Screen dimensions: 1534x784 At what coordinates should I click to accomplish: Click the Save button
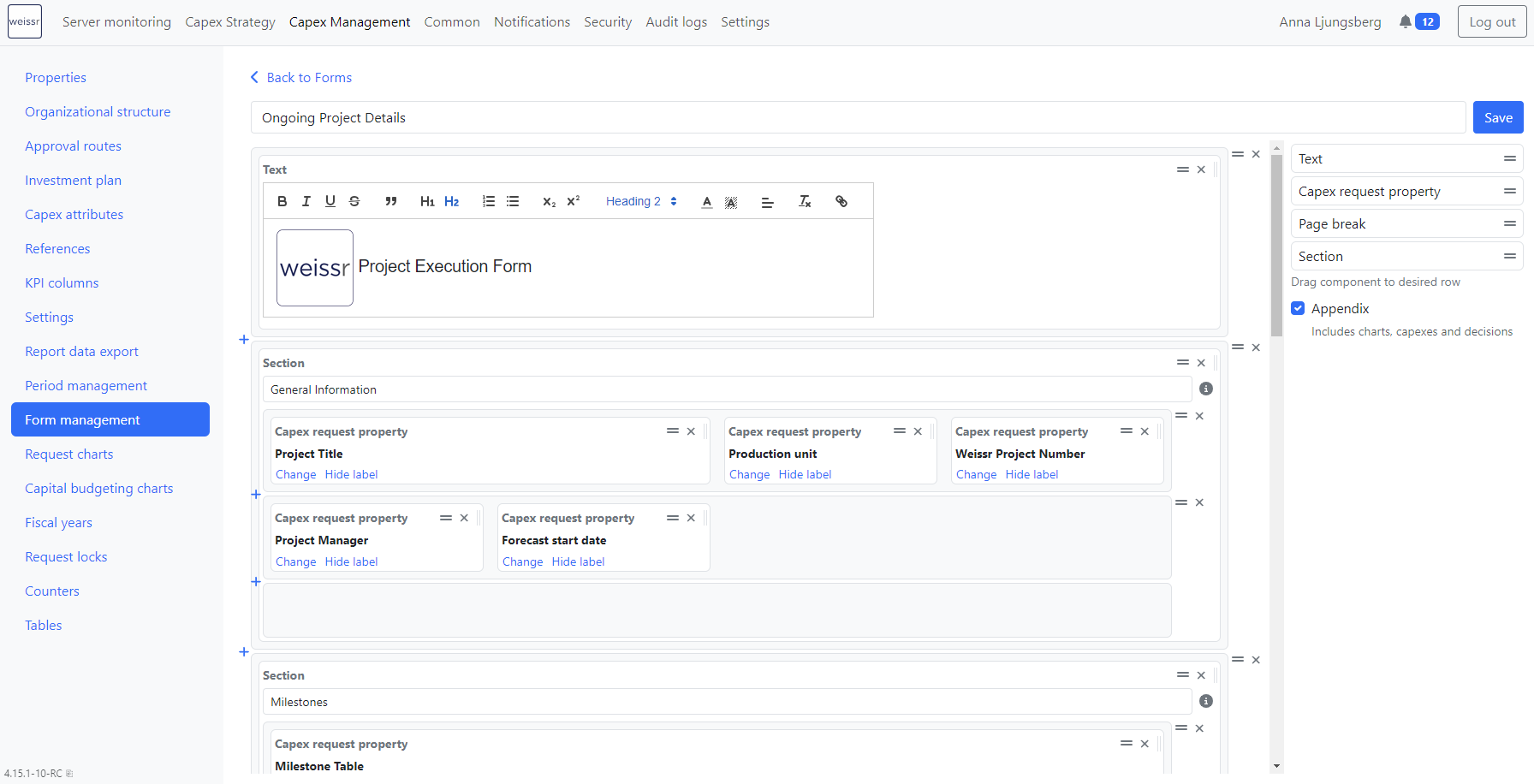[x=1497, y=118]
